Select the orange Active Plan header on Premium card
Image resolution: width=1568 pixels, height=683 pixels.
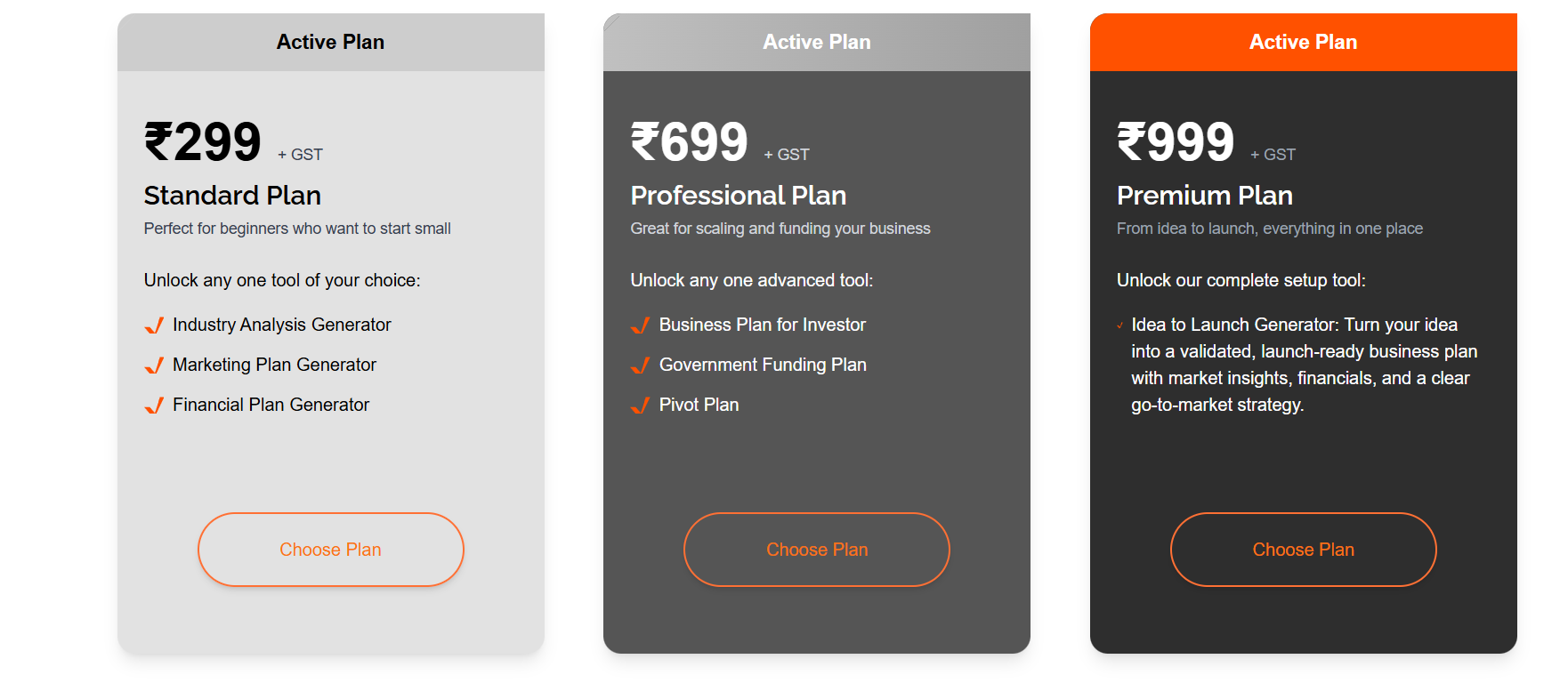click(x=1303, y=42)
